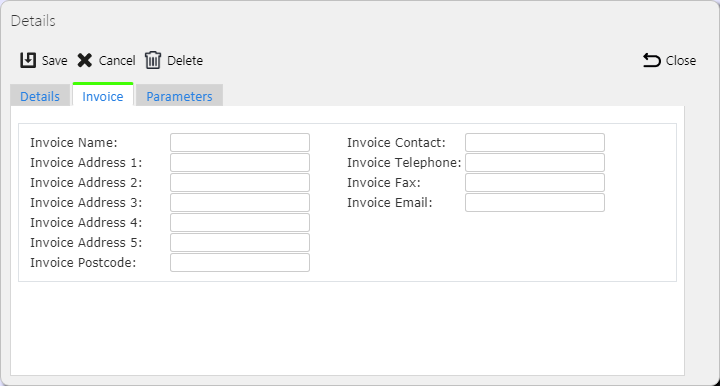The width and height of the screenshot is (720, 386).
Task: Click the Details window title text
Action: (33, 21)
